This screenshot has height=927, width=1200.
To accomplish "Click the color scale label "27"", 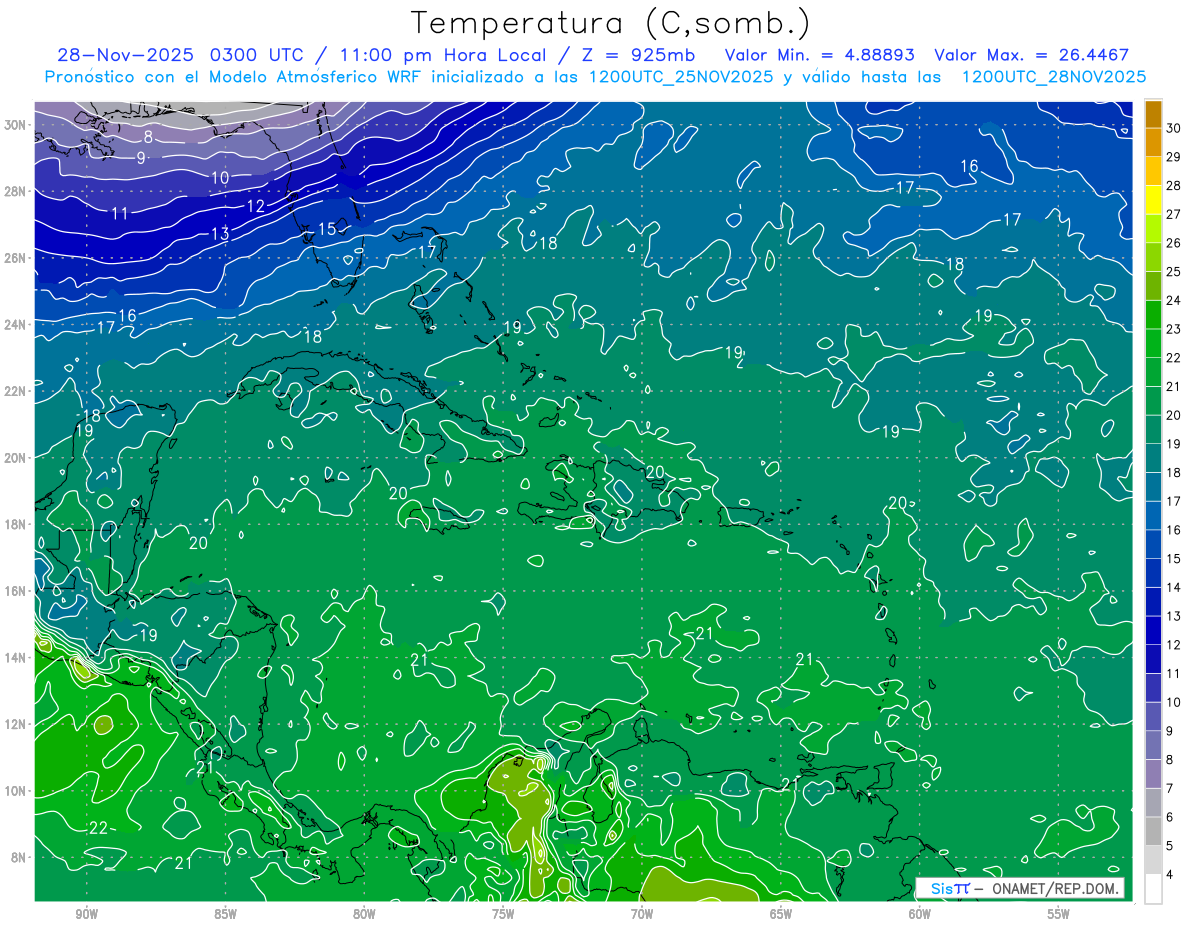I will pos(1174,214).
